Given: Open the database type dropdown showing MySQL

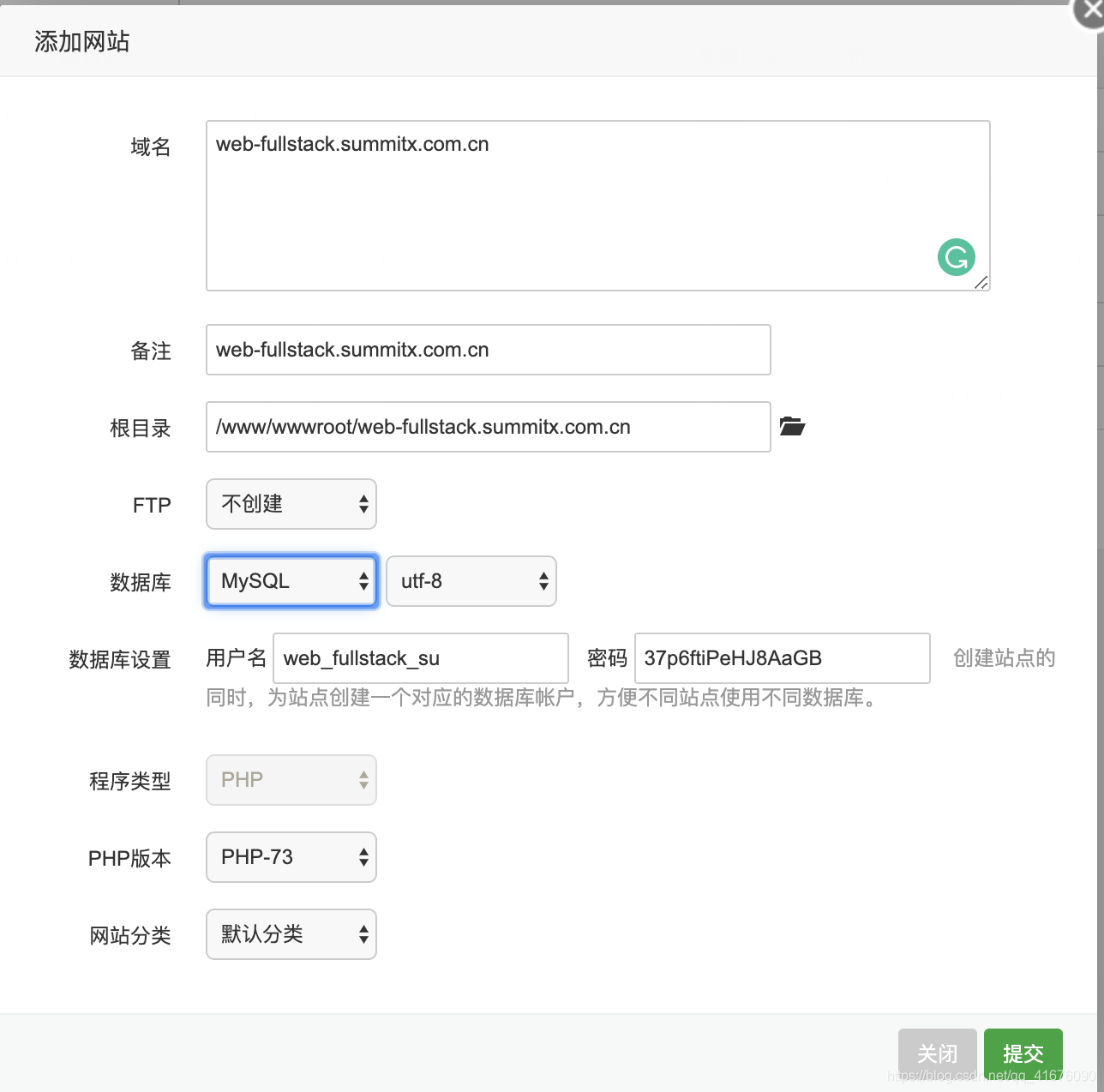Looking at the screenshot, I should click(291, 581).
